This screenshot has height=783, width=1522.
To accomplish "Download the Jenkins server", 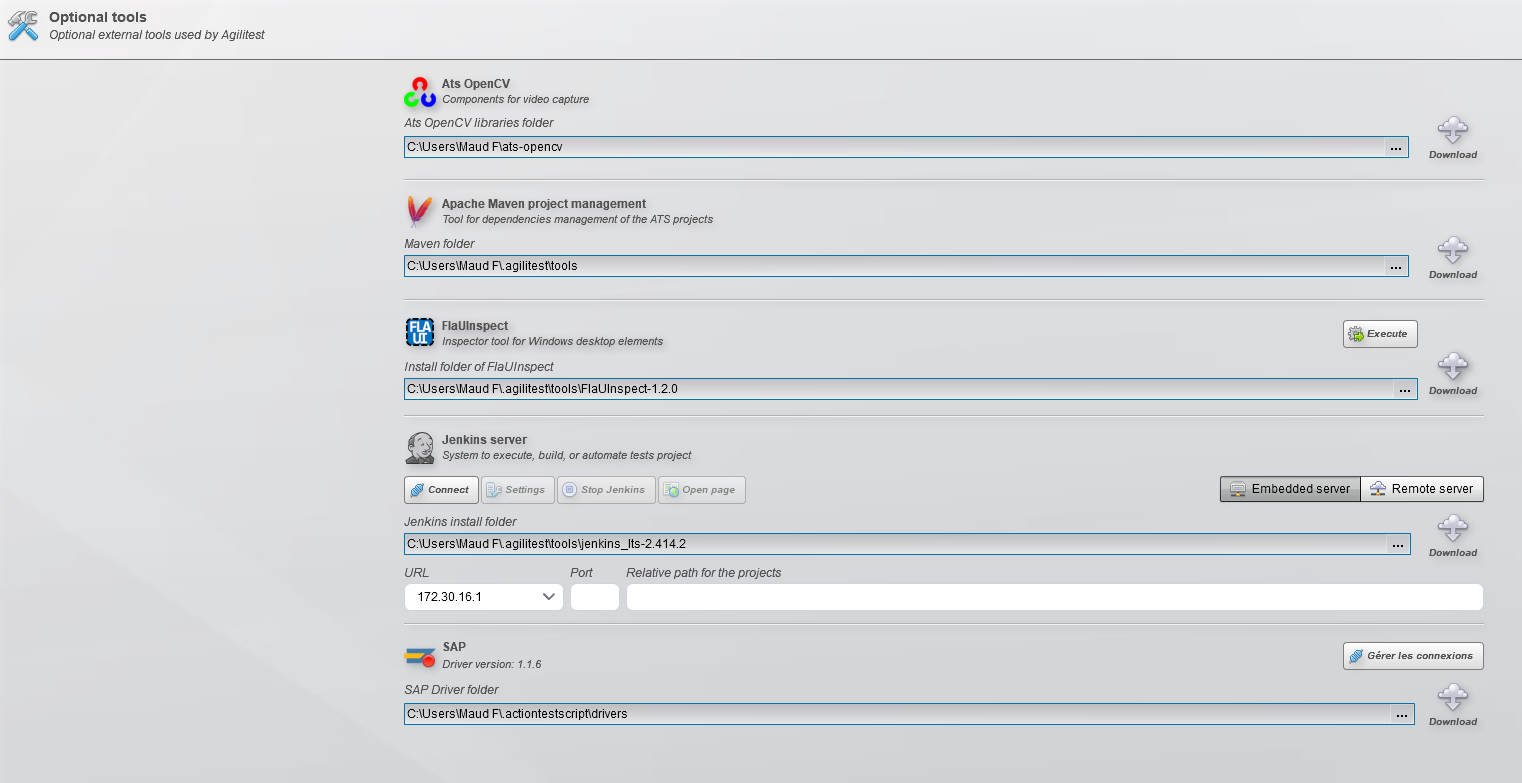I will [x=1452, y=537].
